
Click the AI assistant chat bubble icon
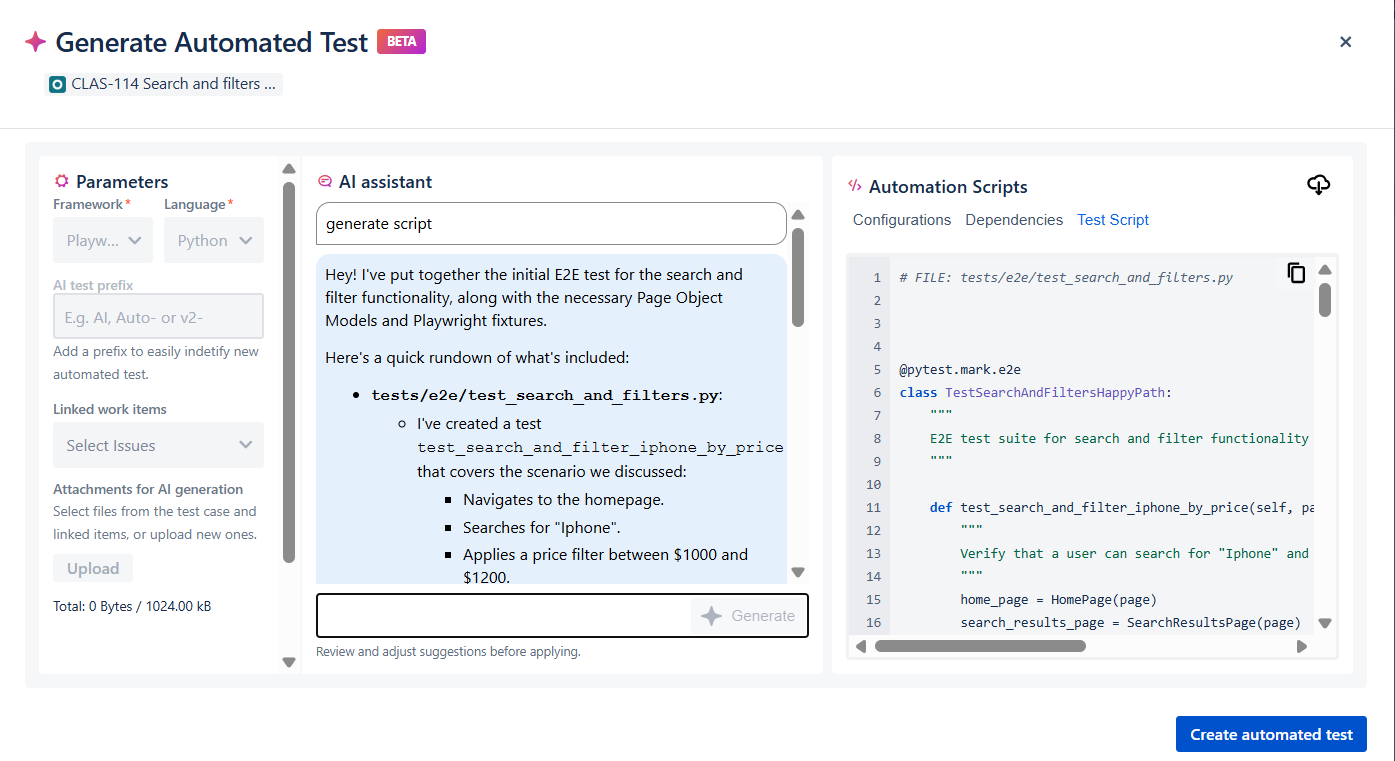tap(325, 181)
